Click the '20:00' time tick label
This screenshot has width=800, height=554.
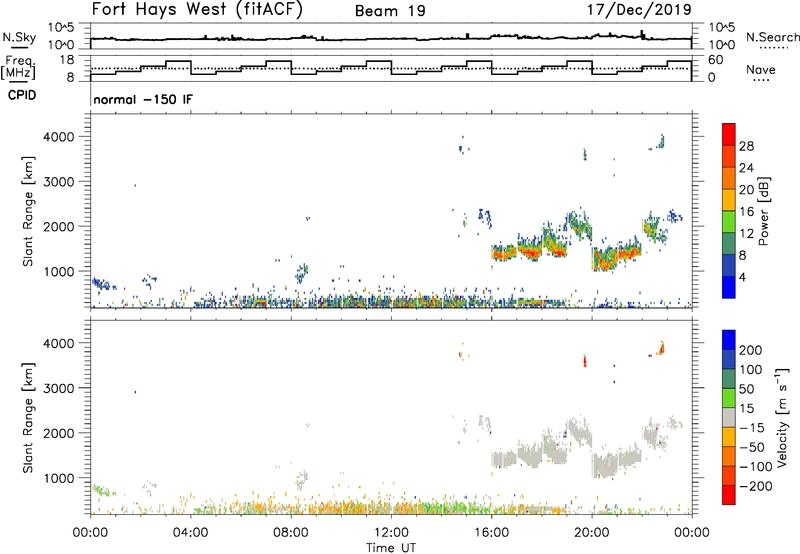pos(591,533)
